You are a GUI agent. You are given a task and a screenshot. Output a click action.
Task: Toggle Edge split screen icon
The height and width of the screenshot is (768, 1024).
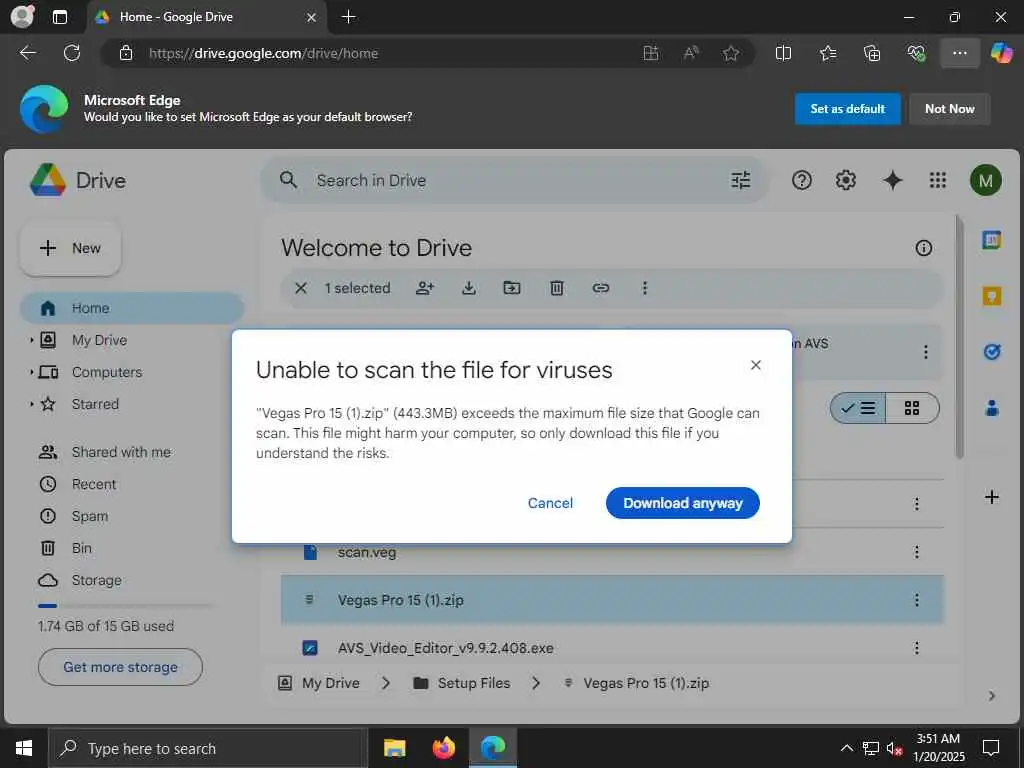click(783, 53)
